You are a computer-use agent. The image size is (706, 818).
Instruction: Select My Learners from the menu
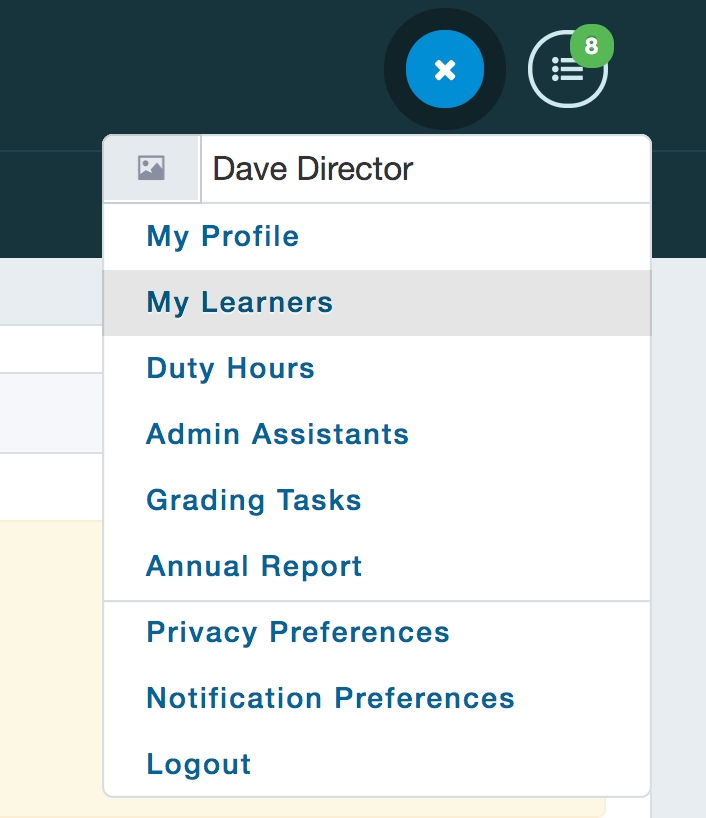pos(240,303)
